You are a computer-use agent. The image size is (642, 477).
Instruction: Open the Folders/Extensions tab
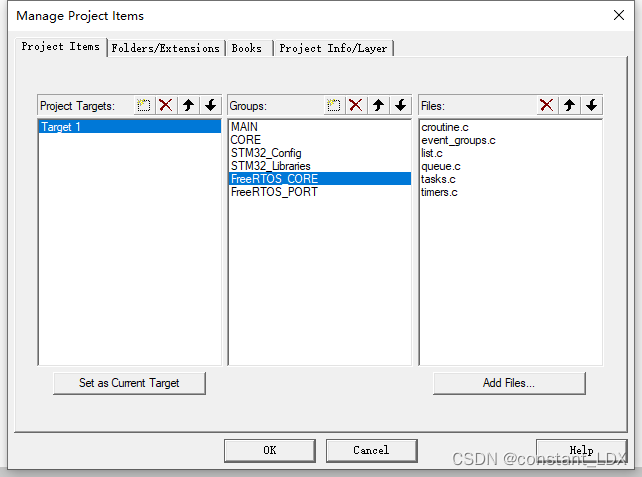tap(166, 48)
